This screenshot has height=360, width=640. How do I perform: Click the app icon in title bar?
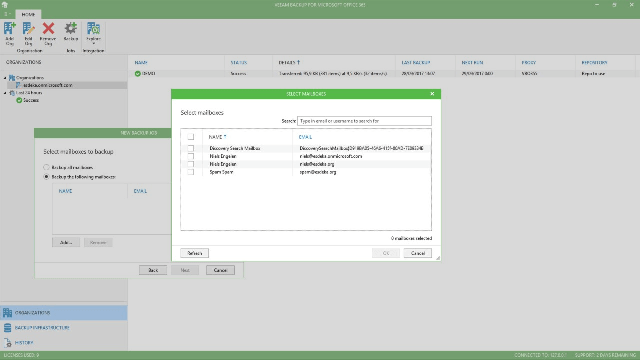tap(5, 5)
